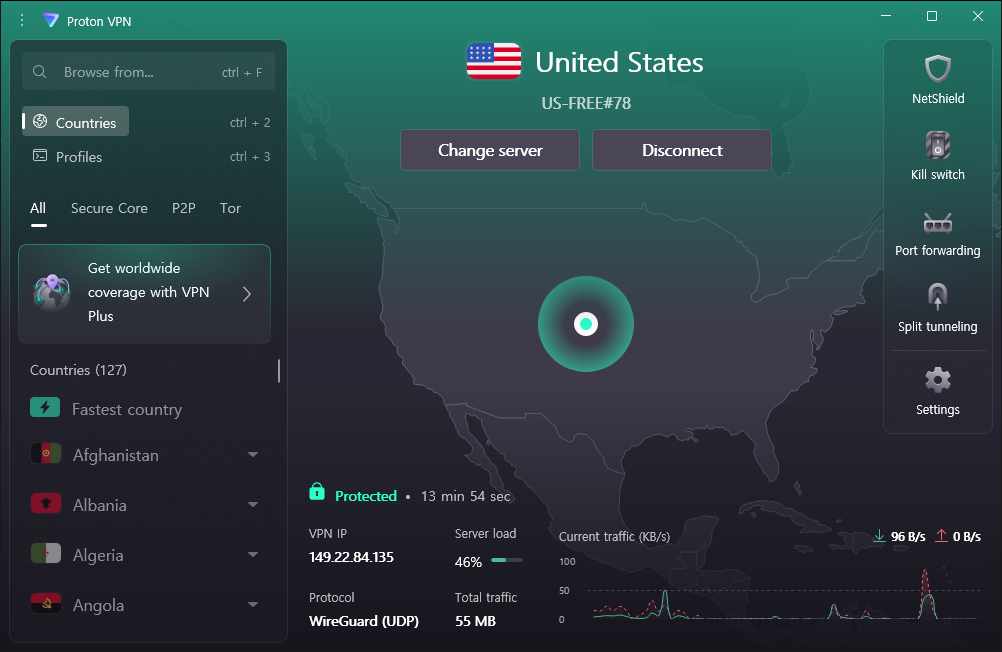1002x652 pixels.
Task: Click the connection marker on the map
Action: pos(586,324)
